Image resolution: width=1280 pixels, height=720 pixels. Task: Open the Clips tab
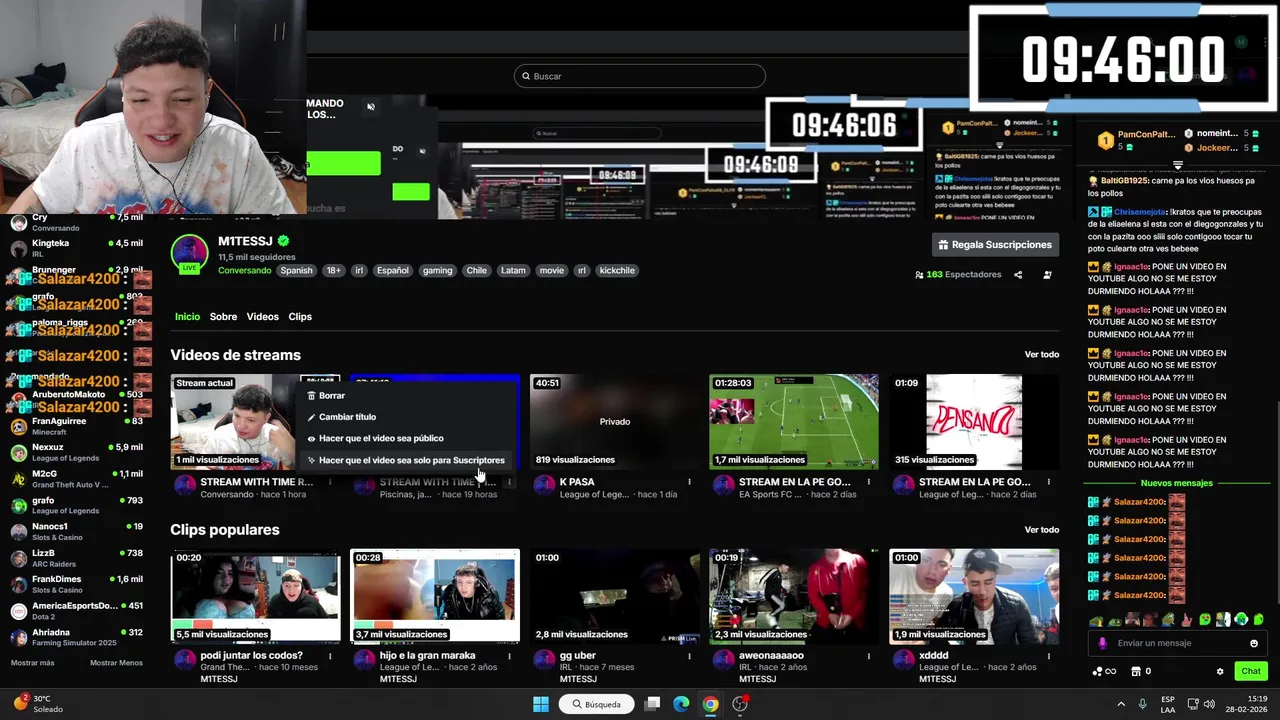coord(300,316)
